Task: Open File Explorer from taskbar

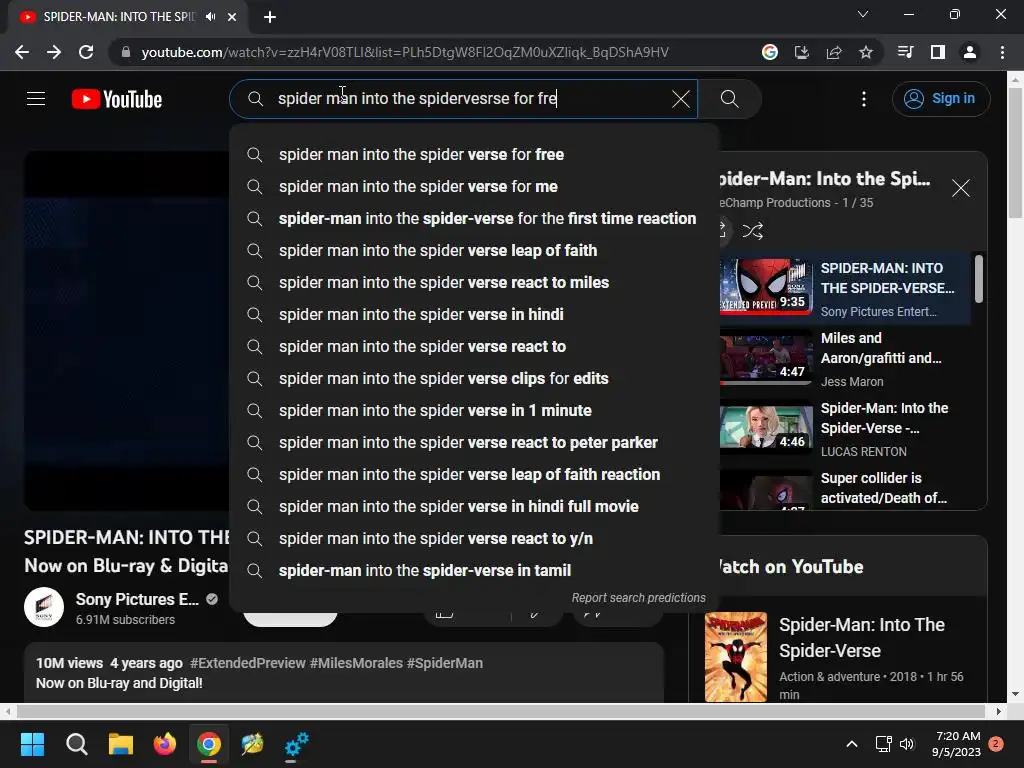Action: click(121, 744)
